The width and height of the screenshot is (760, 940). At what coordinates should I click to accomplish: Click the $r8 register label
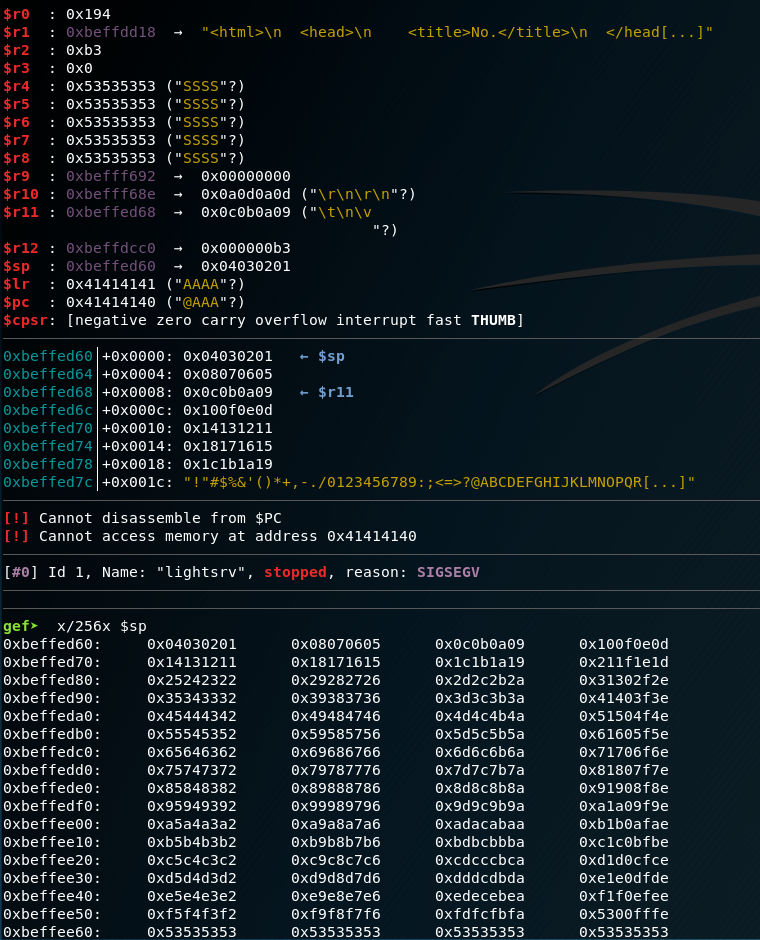[16, 158]
